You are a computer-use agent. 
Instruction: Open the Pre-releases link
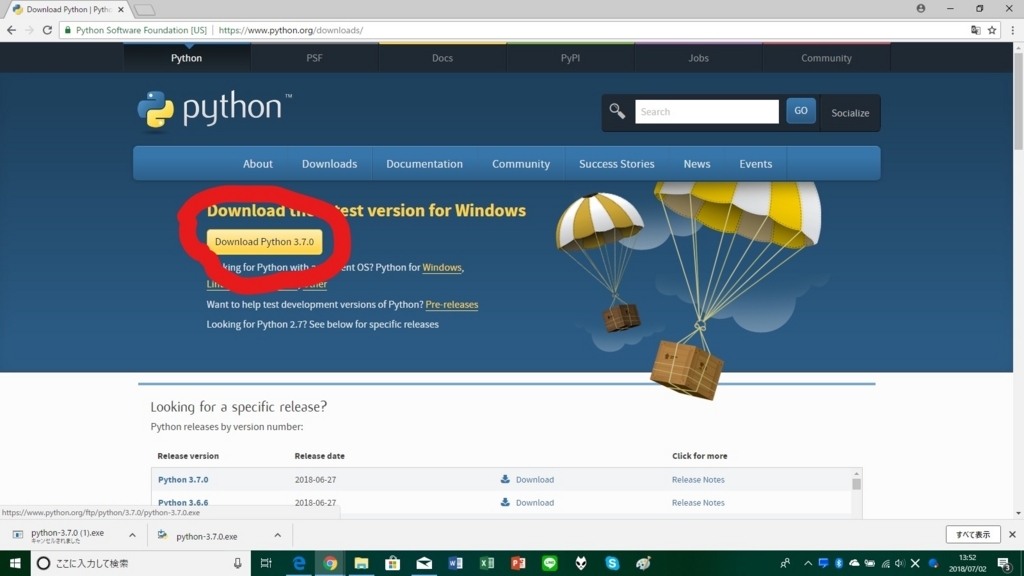tap(451, 304)
